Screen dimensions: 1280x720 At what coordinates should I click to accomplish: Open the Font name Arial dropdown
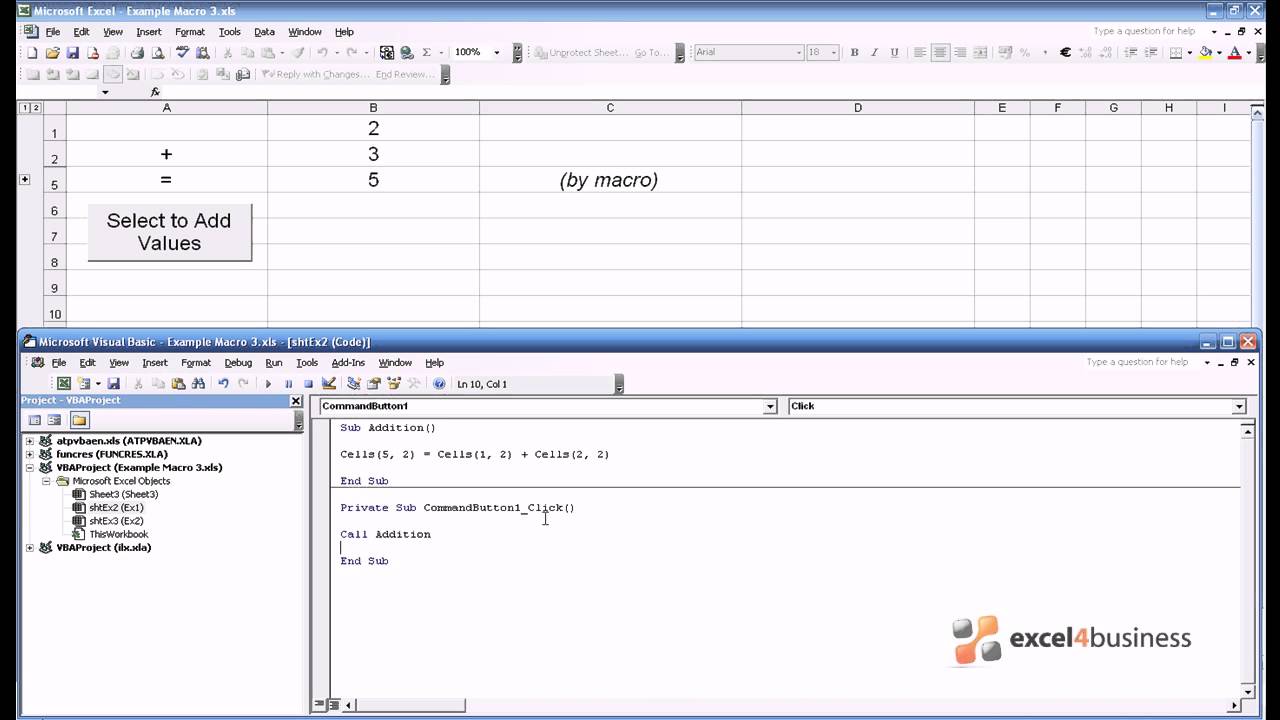pos(799,53)
